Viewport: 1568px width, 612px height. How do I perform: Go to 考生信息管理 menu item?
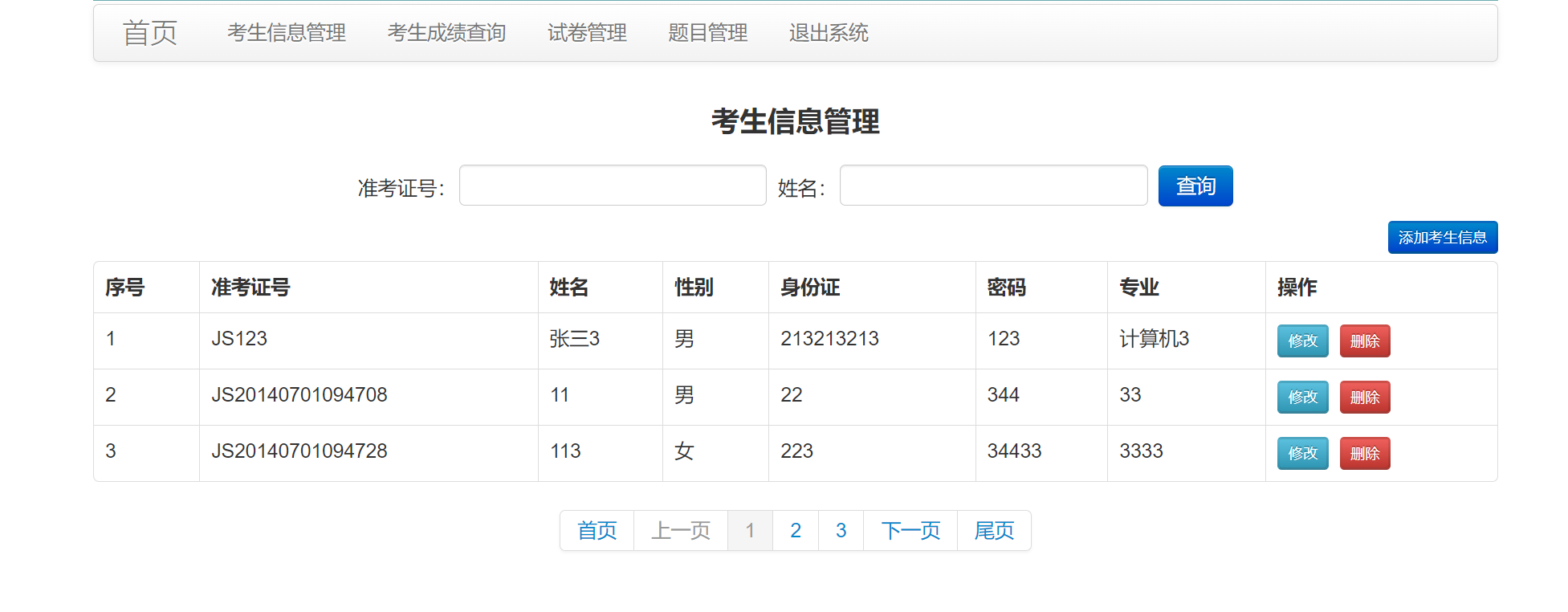click(287, 33)
